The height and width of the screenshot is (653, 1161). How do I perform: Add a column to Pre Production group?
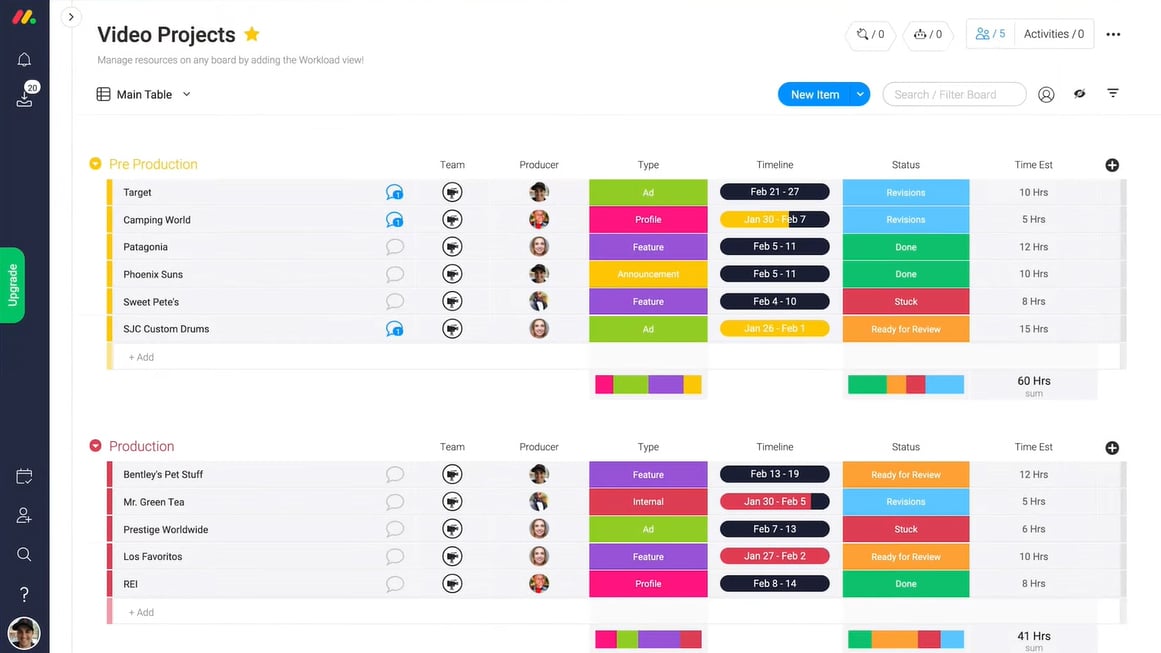tap(1112, 165)
